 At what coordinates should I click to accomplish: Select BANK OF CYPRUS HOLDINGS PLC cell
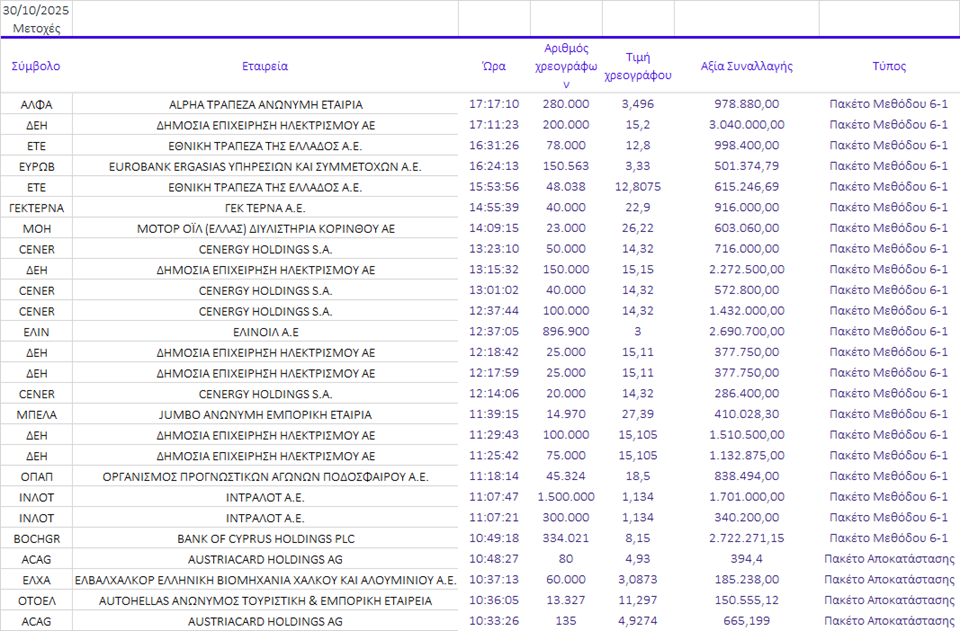(x=265, y=539)
